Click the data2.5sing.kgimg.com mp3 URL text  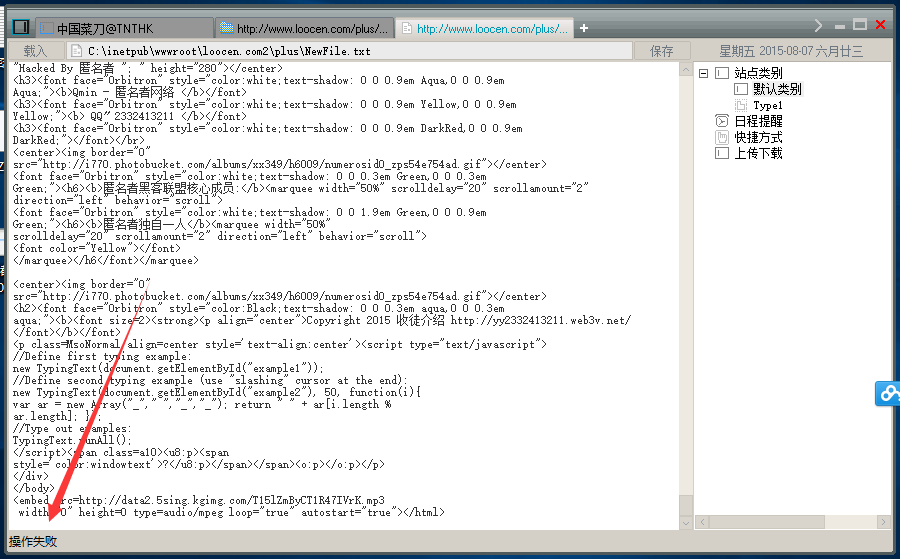click(231, 500)
